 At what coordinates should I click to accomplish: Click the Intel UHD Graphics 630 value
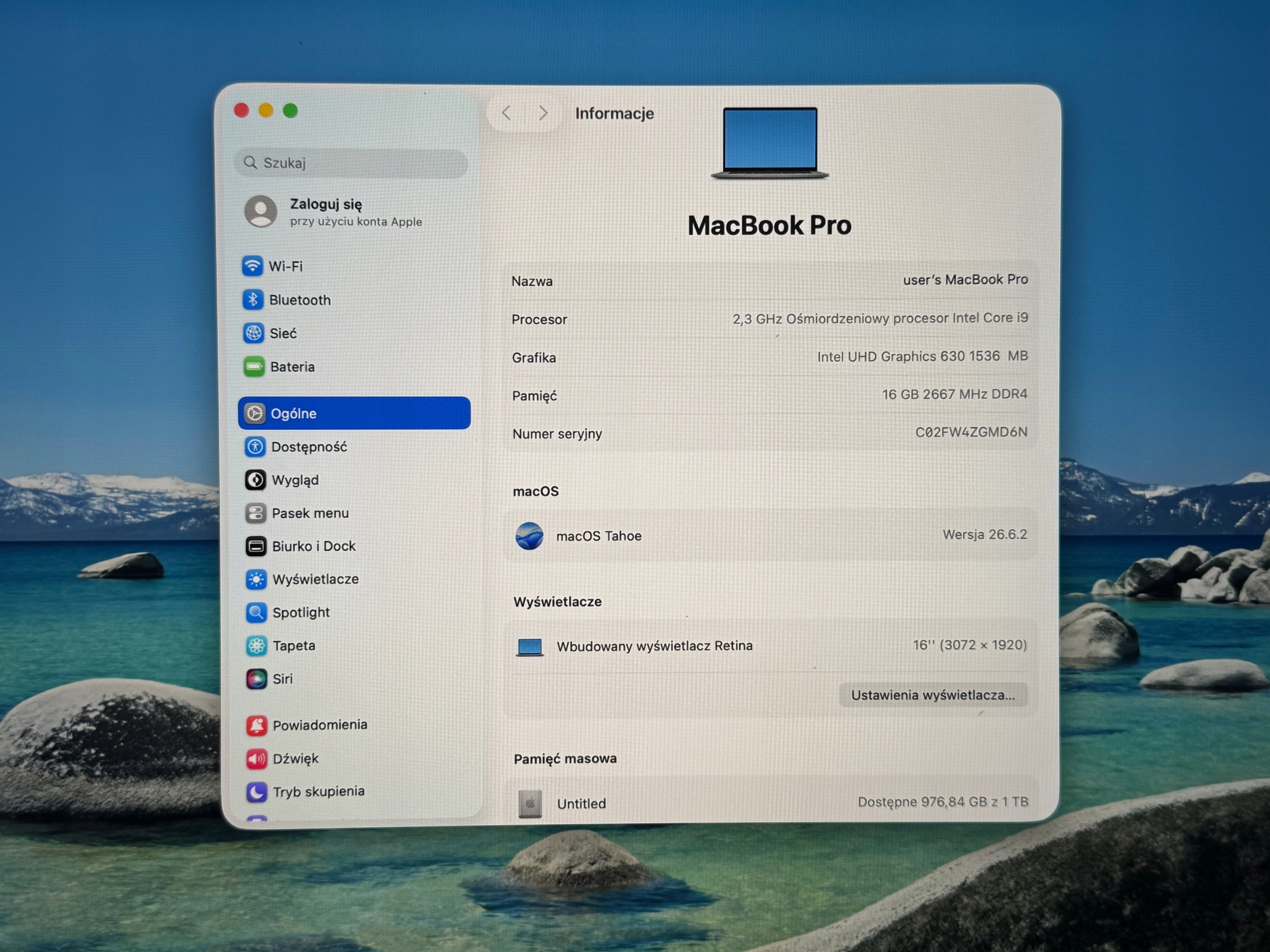[922, 357]
